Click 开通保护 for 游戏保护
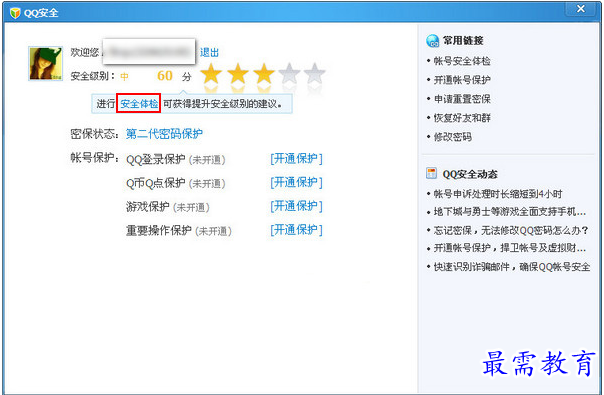Image resolution: width=604 pixels, height=395 pixels. coord(296,206)
